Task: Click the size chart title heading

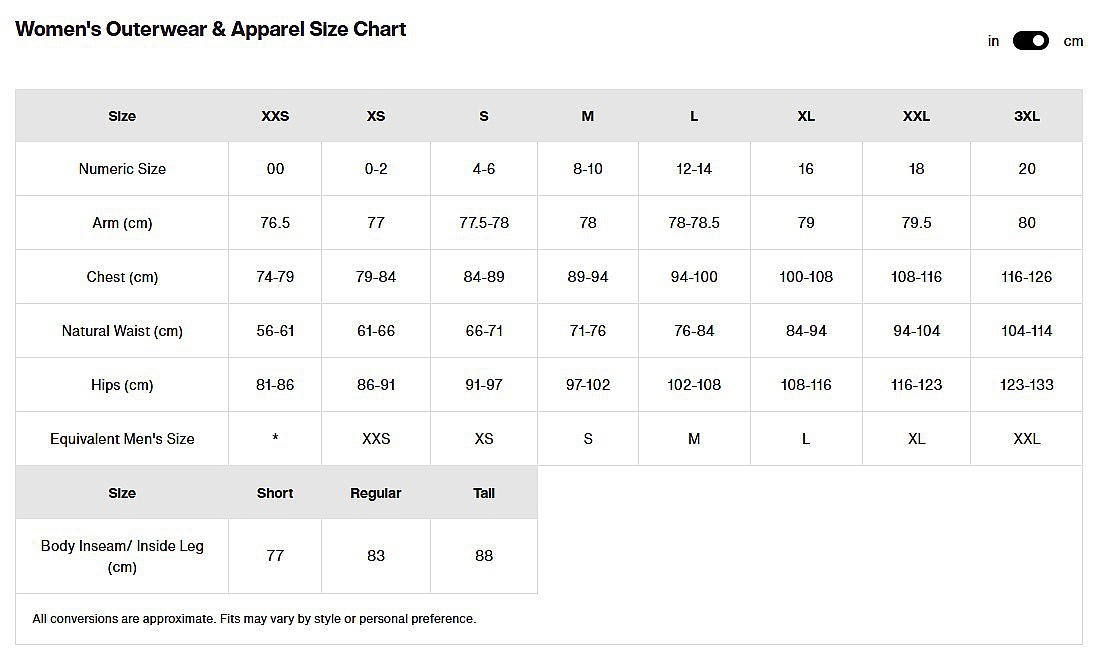Action: 211,29
